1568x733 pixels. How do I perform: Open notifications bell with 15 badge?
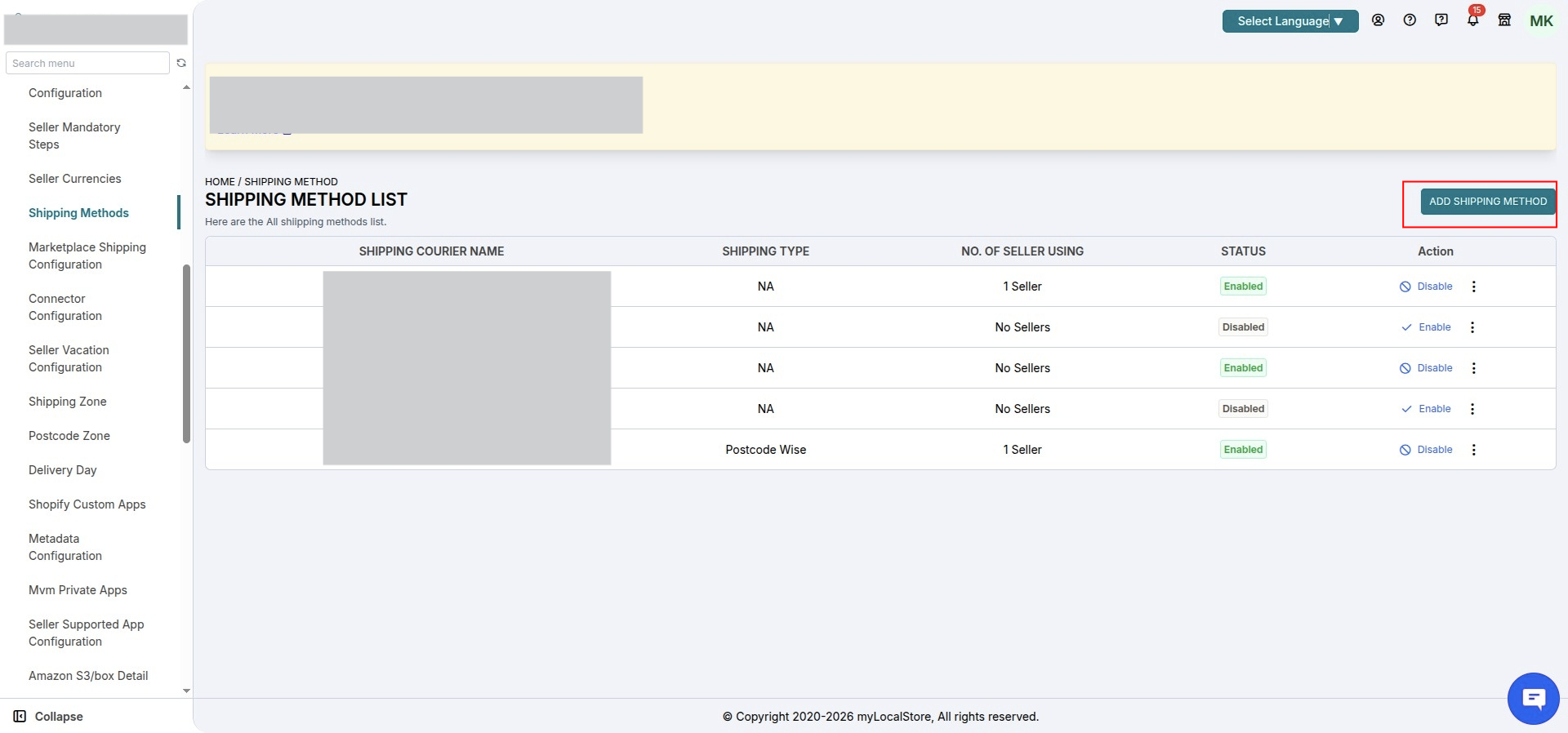tap(1473, 20)
